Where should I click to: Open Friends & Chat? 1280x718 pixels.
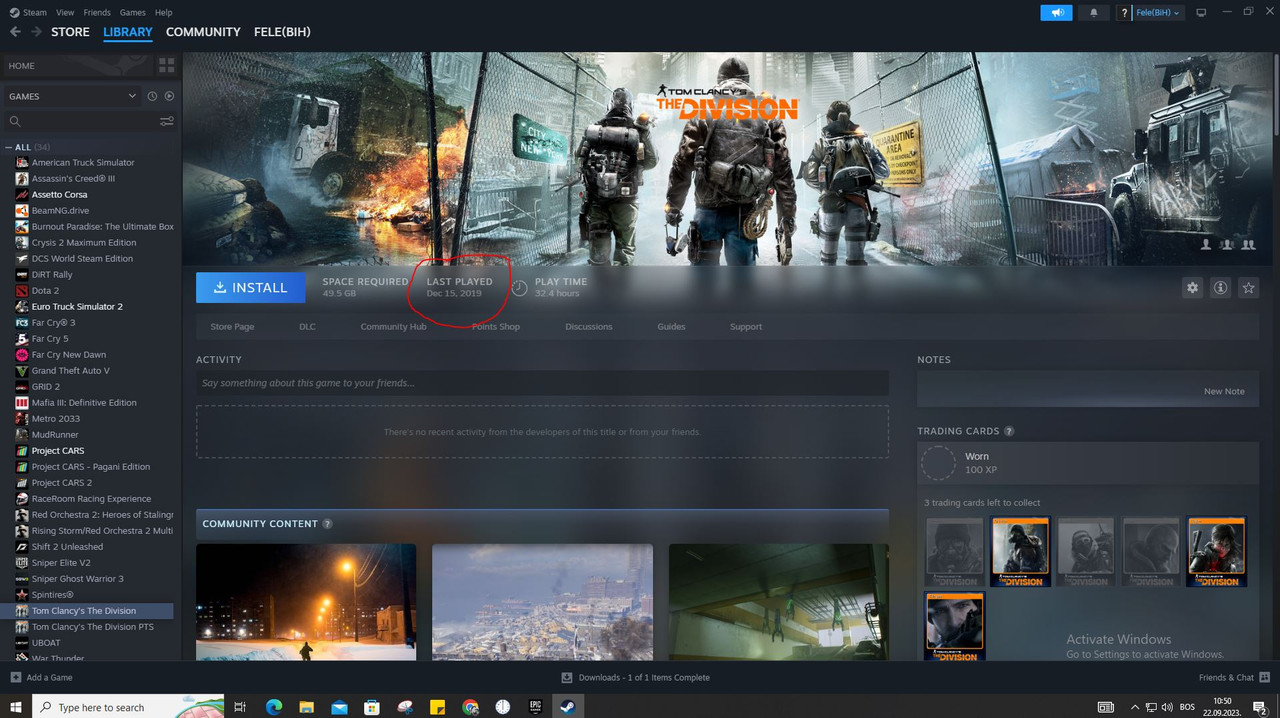coord(1233,677)
